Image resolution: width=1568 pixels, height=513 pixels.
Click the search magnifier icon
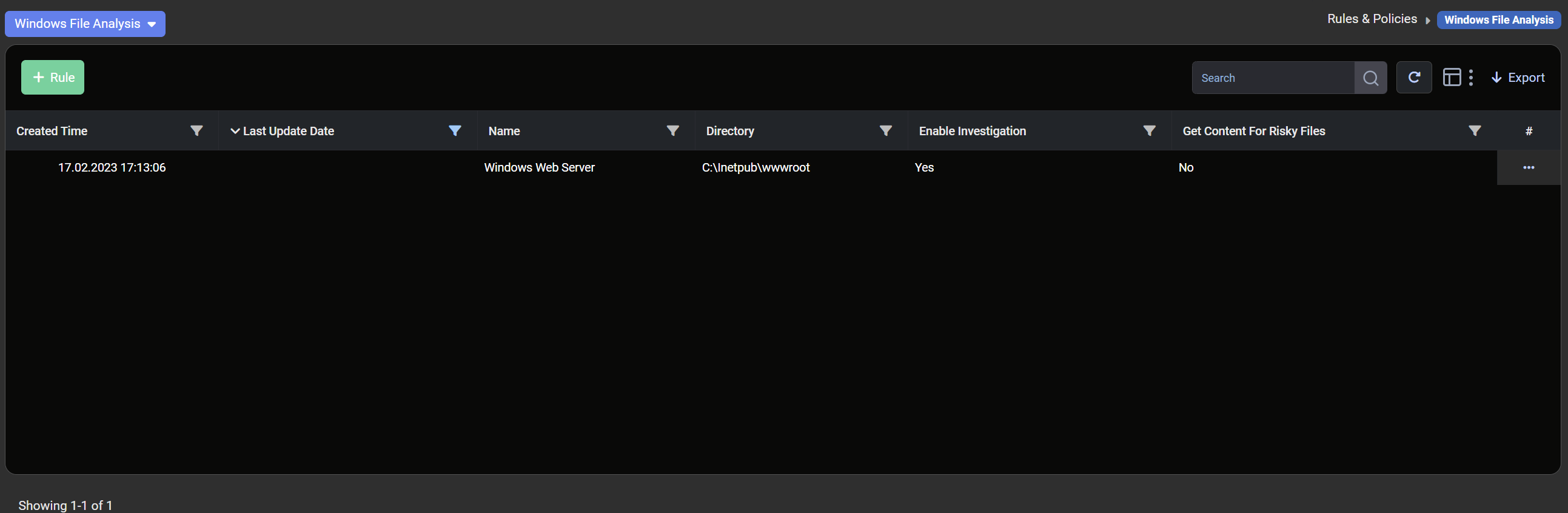coord(1370,78)
